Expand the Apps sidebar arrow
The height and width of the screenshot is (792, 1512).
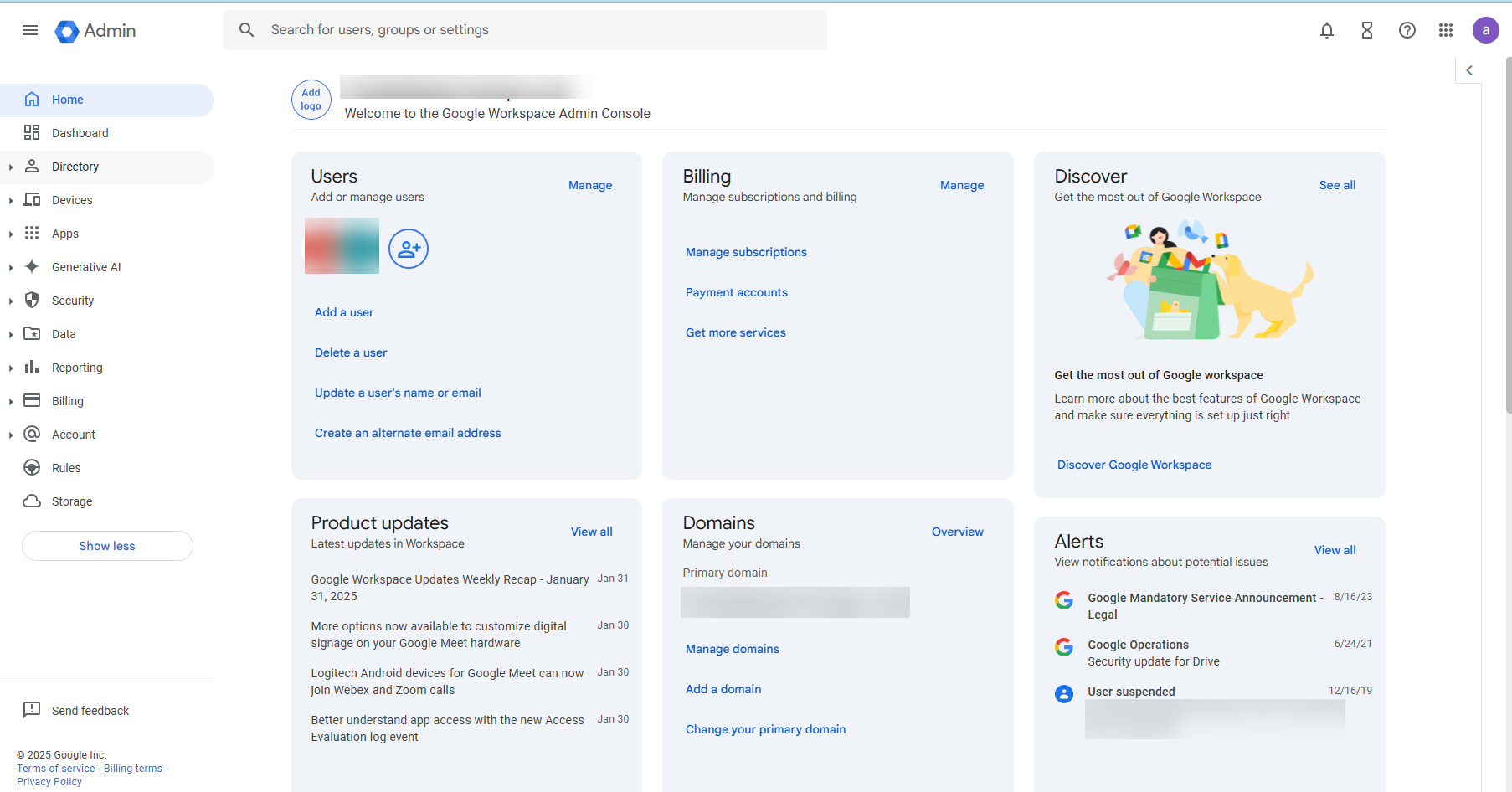(11, 234)
